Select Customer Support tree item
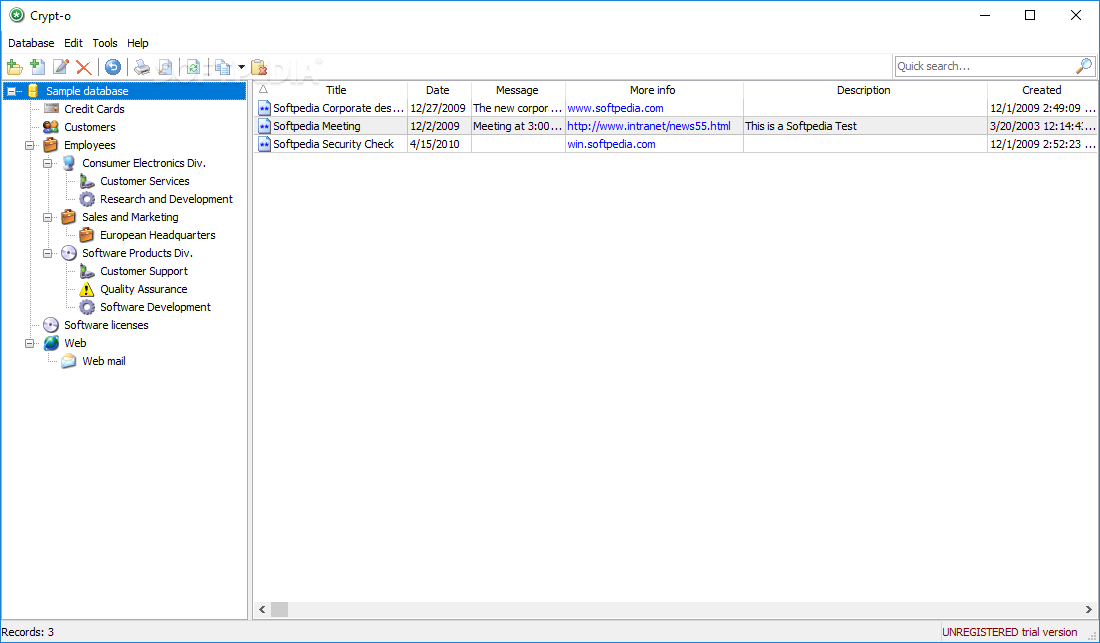 tap(144, 271)
